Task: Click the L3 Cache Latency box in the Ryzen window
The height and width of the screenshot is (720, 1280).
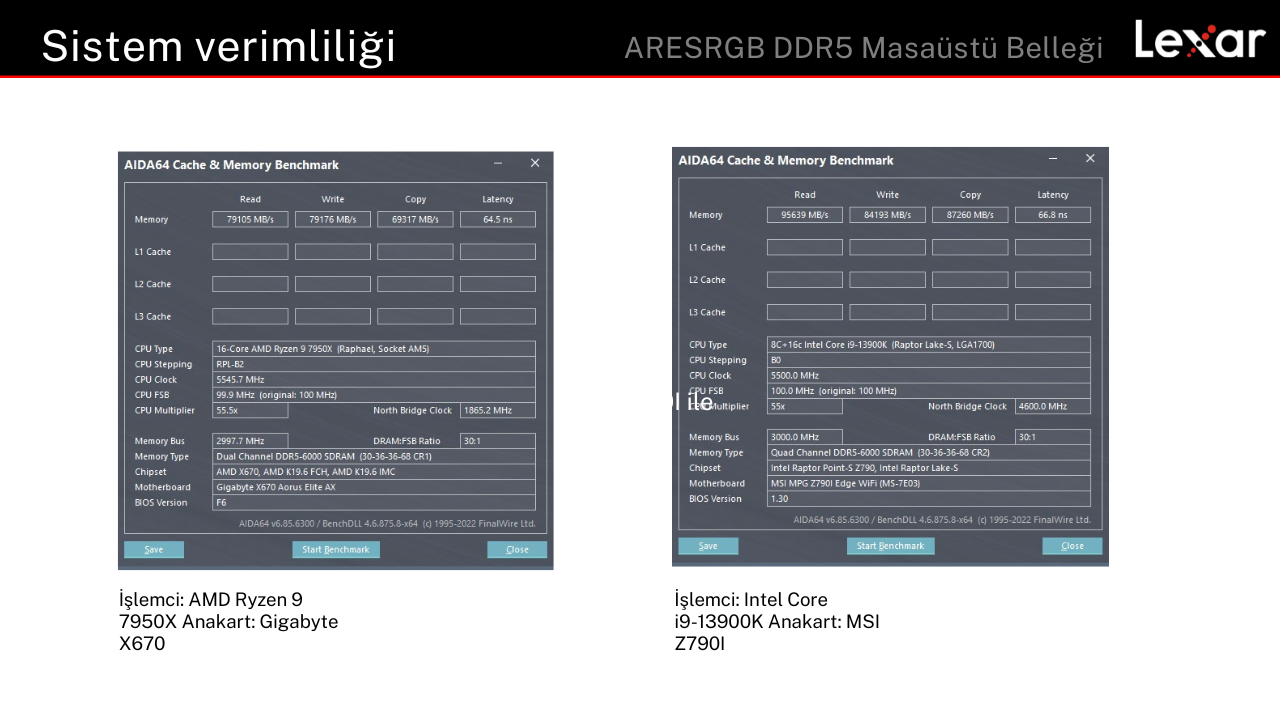Action: [498, 316]
